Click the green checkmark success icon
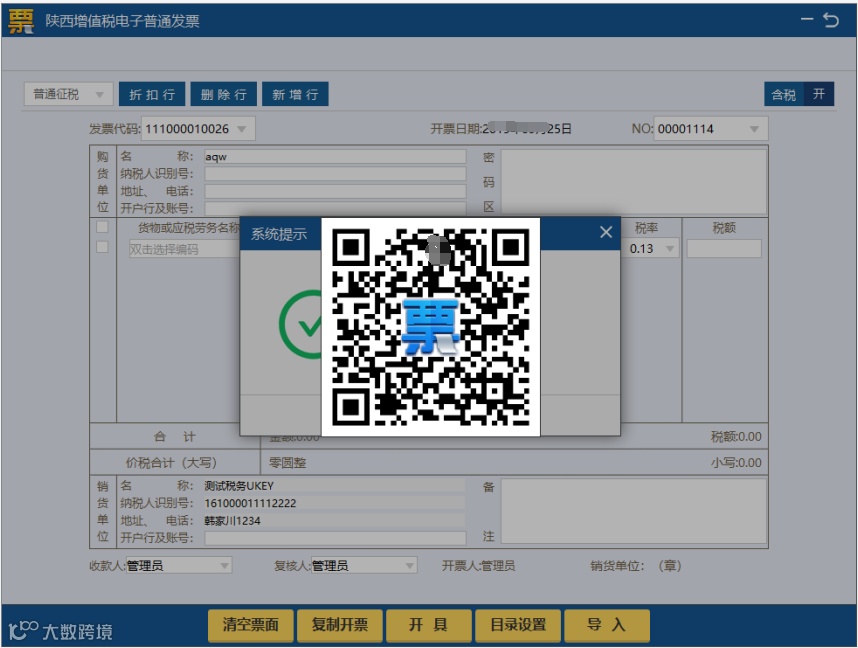 pos(300,325)
